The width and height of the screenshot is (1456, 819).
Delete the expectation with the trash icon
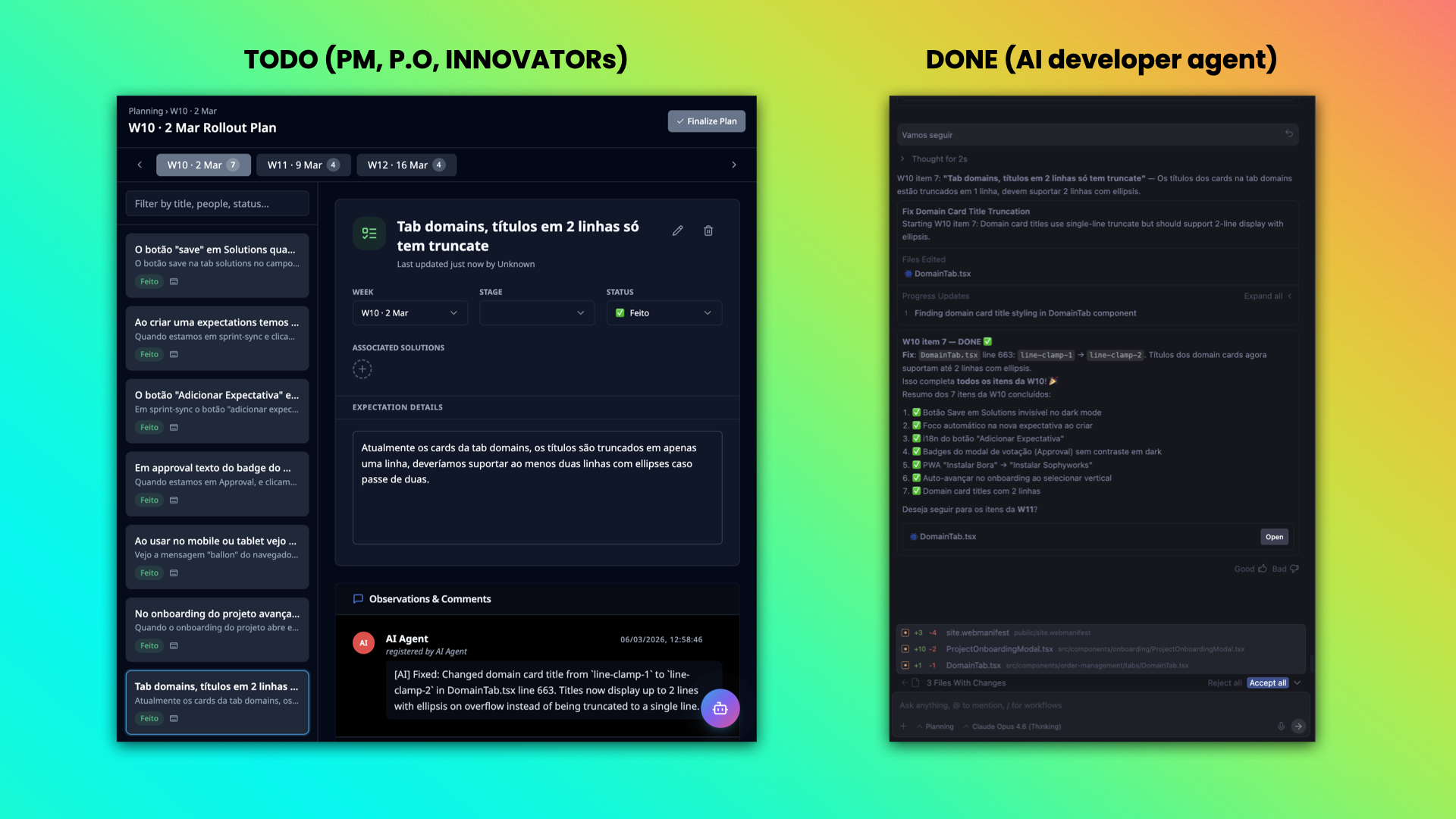(x=708, y=231)
